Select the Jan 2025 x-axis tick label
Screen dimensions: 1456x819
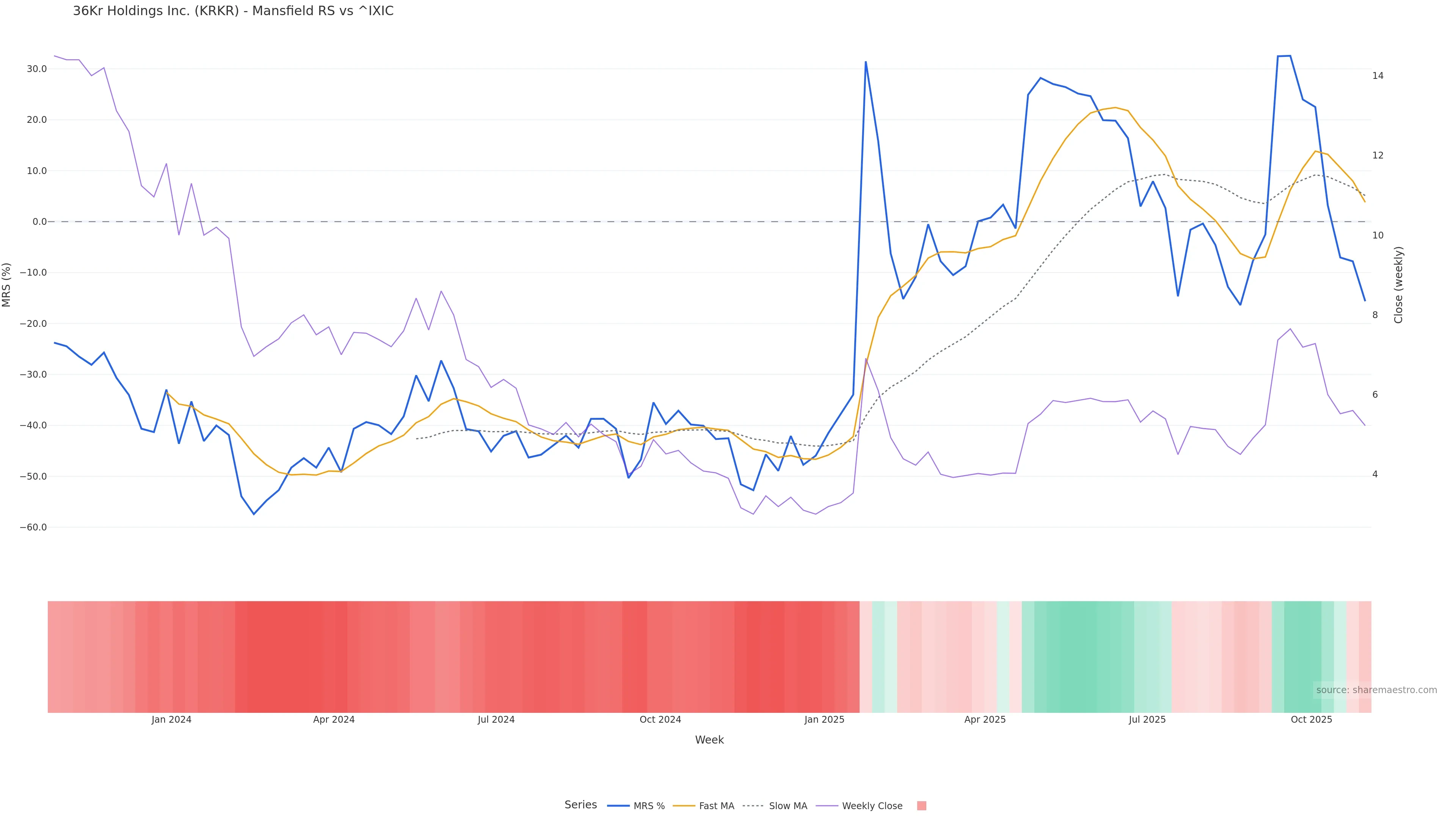pyautogui.click(x=824, y=720)
